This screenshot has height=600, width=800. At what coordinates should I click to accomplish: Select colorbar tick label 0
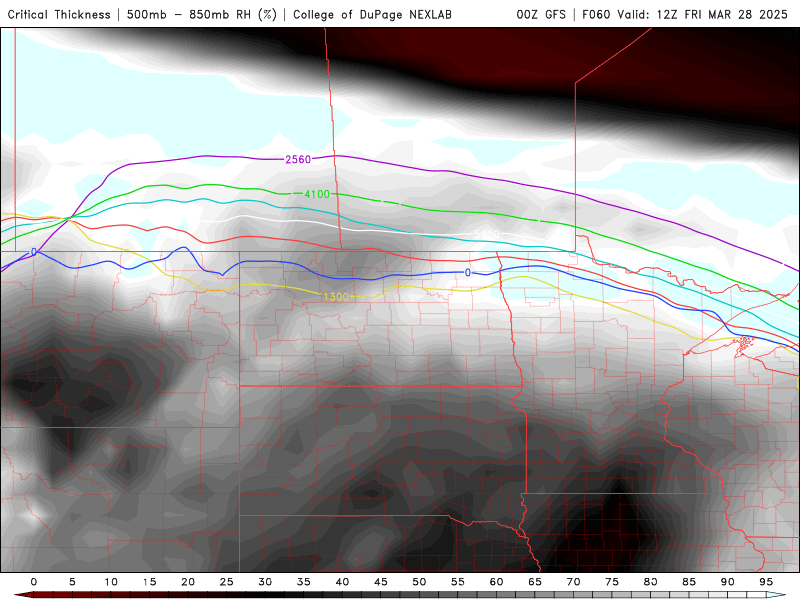pyautogui.click(x=34, y=582)
